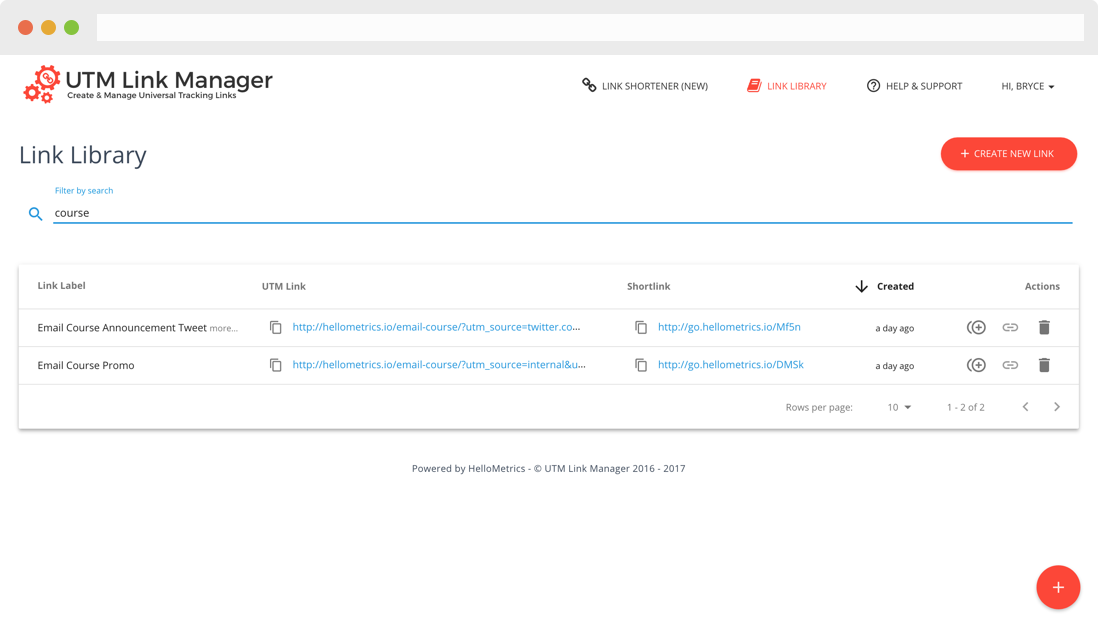
Task: Close the window with red button
Action: 25,27
